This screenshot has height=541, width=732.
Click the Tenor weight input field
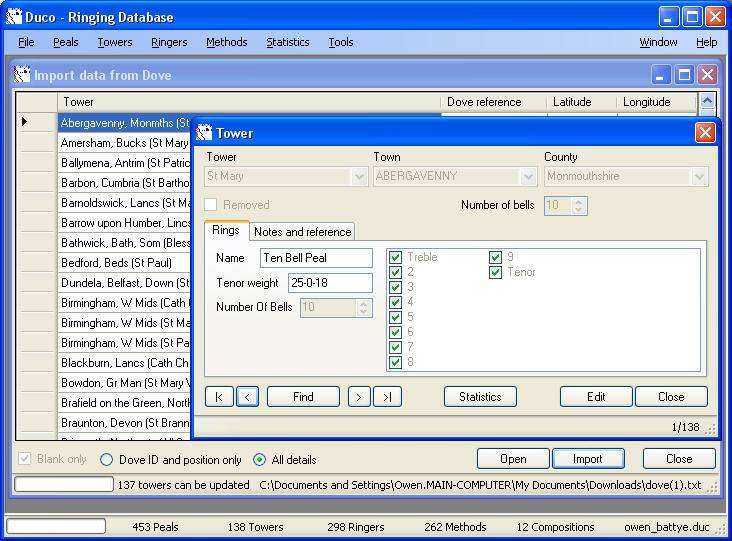tap(316, 283)
